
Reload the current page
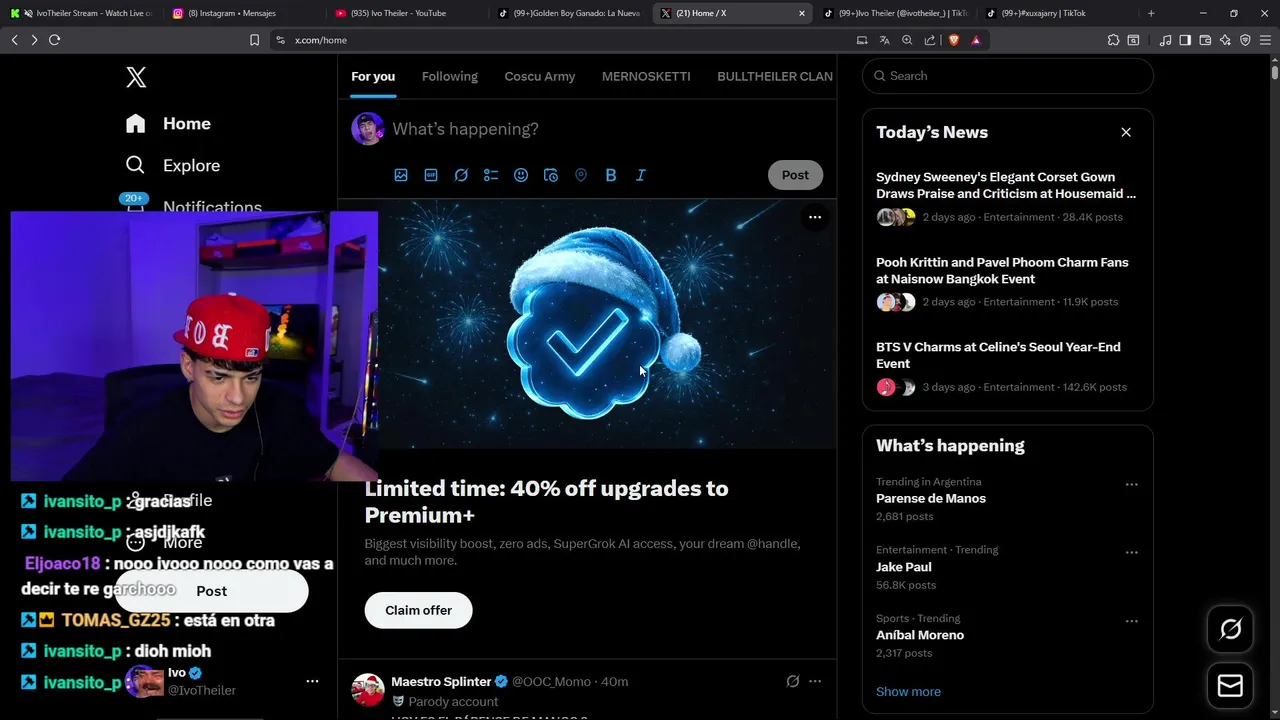(54, 40)
